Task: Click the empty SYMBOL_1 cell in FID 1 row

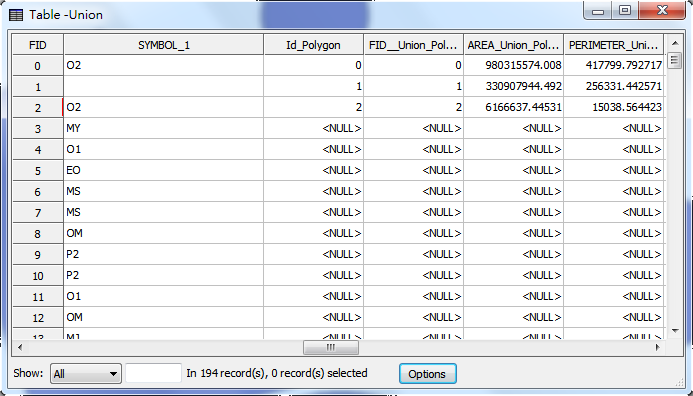Action: (164, 87)
